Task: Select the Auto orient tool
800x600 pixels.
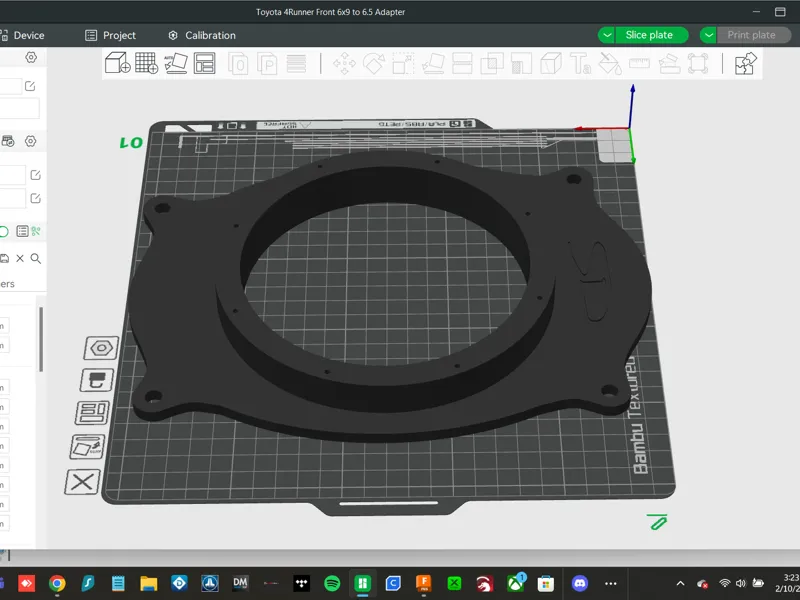Action: point(176,63)
